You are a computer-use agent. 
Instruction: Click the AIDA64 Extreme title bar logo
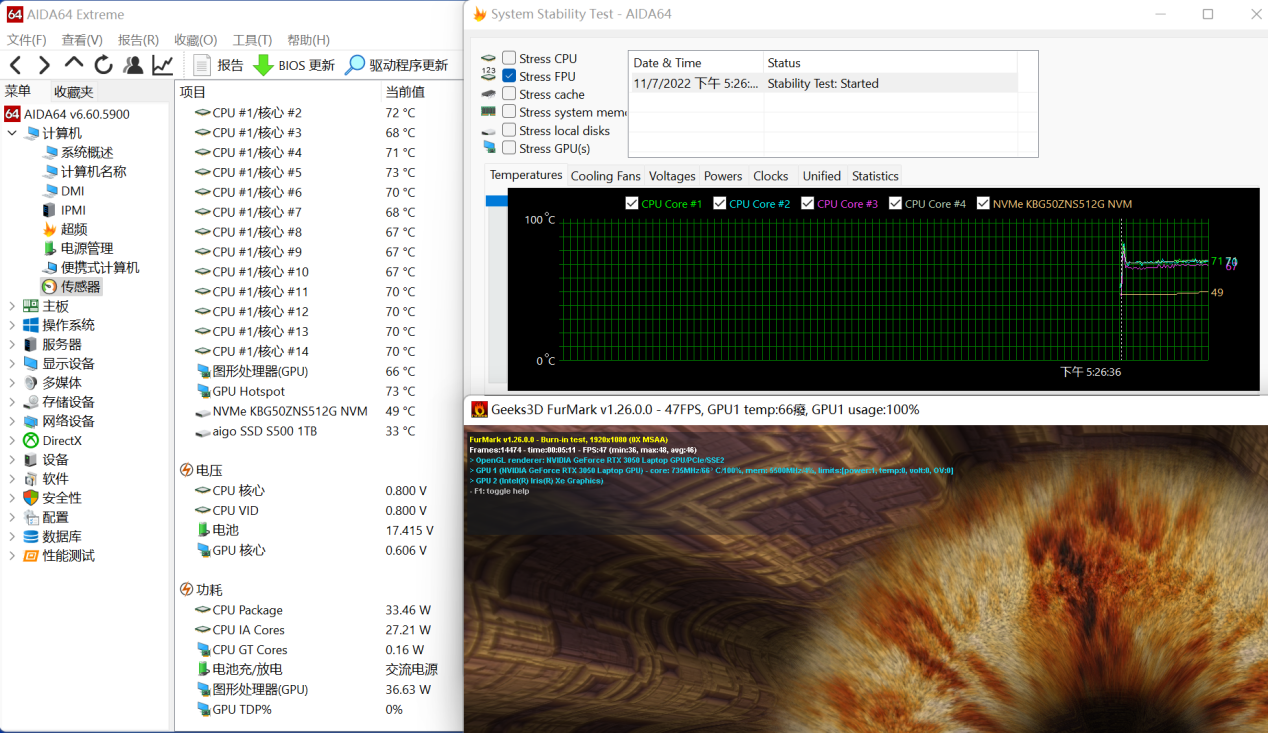tap(15, 15)
